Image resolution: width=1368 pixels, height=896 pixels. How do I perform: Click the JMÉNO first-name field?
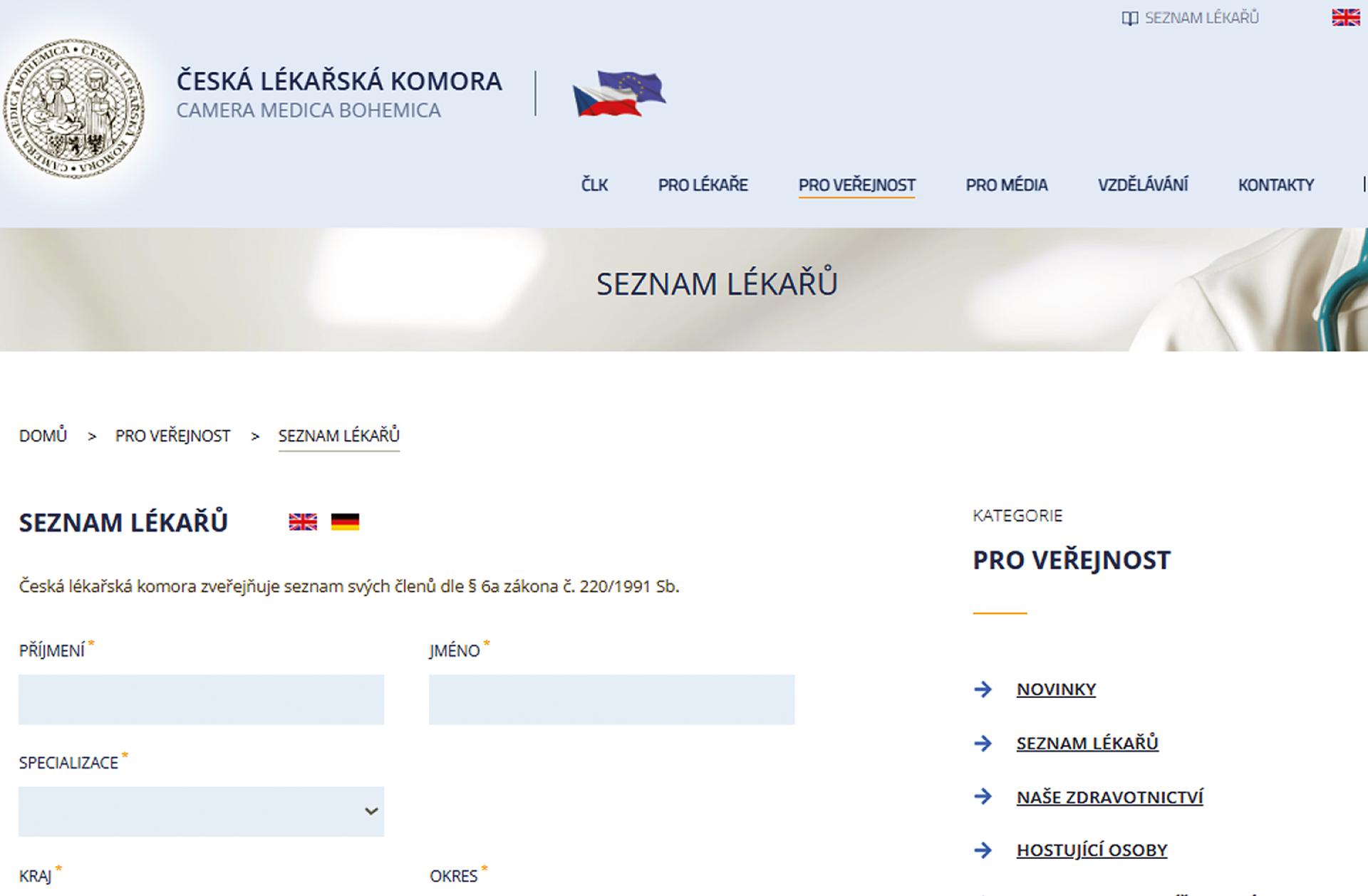pyautogui.click(x=611, y=699)
